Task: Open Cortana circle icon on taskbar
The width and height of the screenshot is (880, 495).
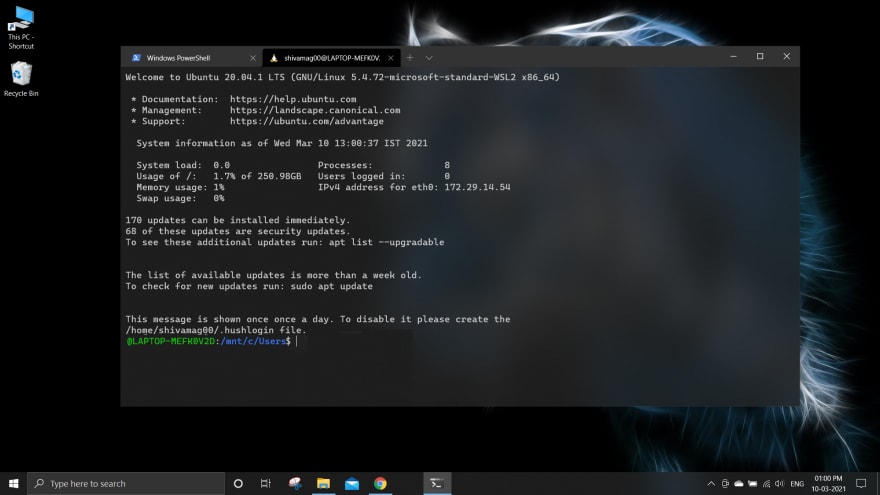Action: point(238,483)
